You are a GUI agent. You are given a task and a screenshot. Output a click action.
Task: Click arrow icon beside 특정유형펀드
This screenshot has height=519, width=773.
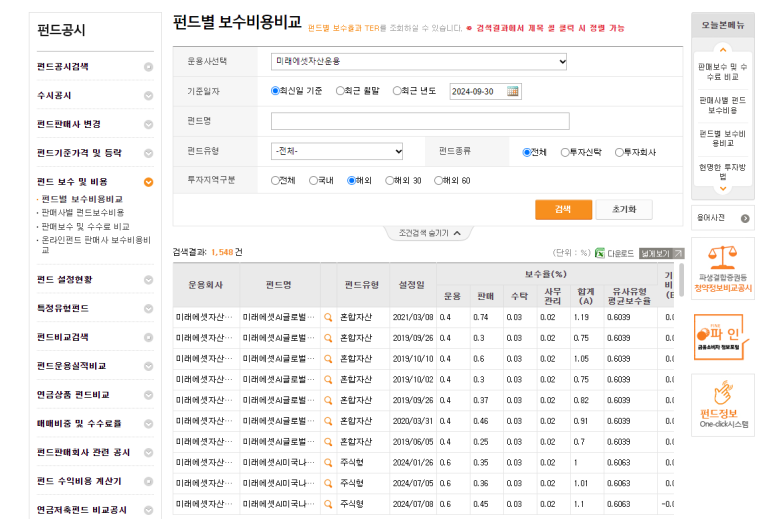coord(148,309)
